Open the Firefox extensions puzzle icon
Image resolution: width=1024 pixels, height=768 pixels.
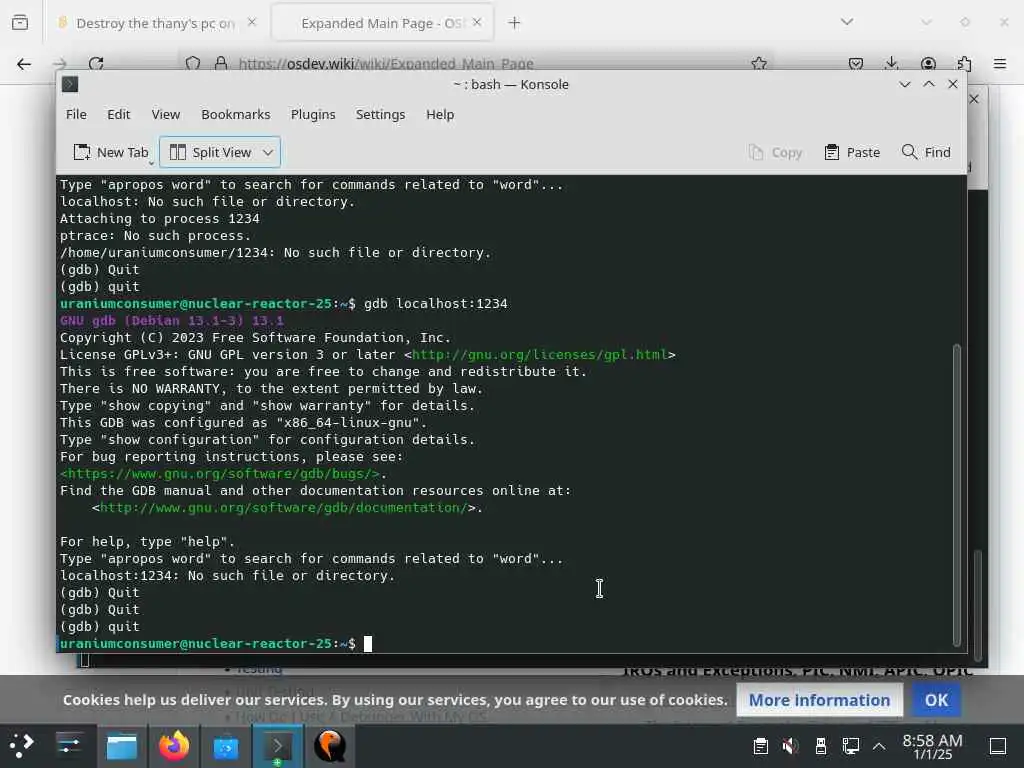[964, 63]
